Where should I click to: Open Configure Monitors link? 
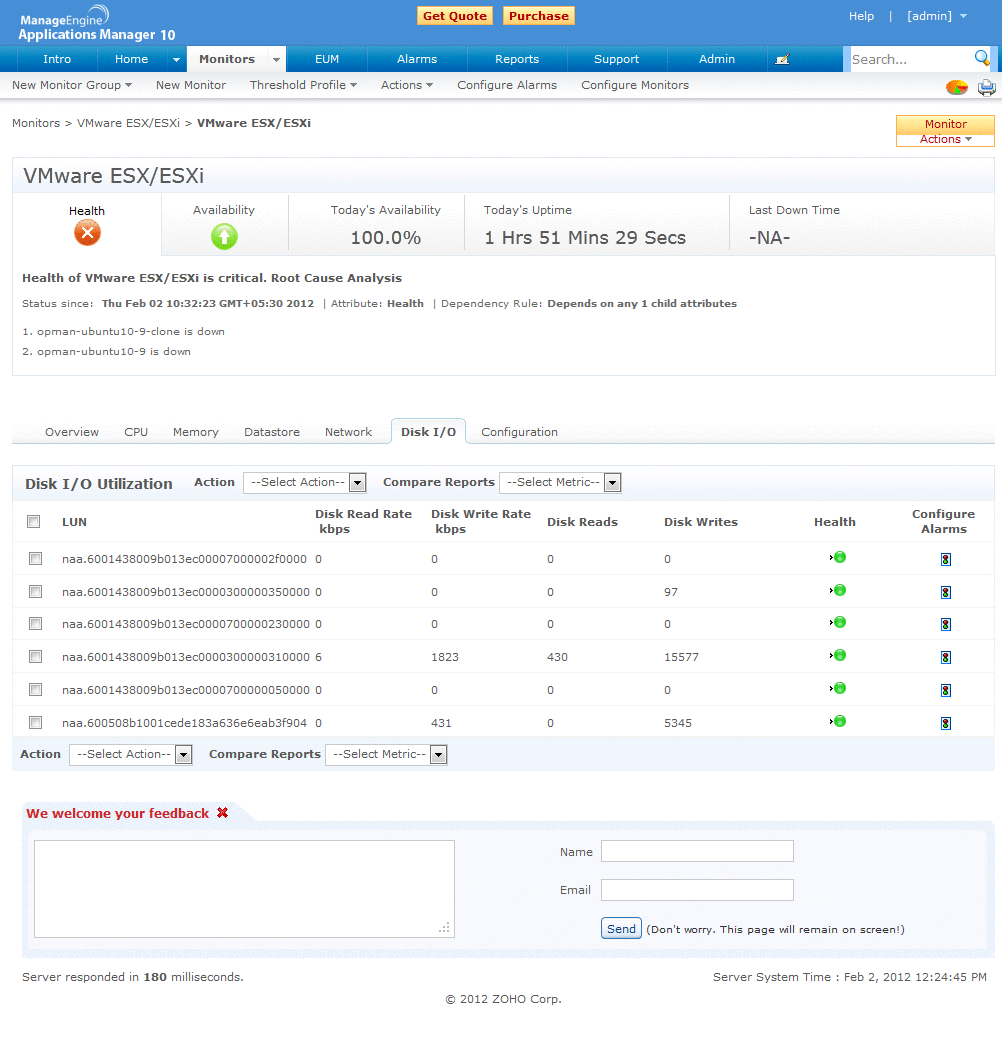coord(634,85)
